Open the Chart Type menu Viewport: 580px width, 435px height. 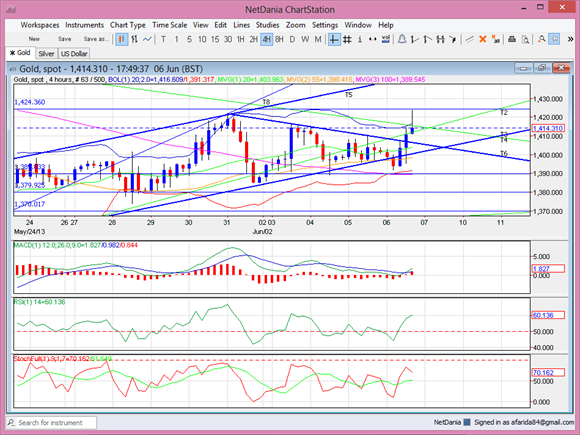(x=128, y=25)
